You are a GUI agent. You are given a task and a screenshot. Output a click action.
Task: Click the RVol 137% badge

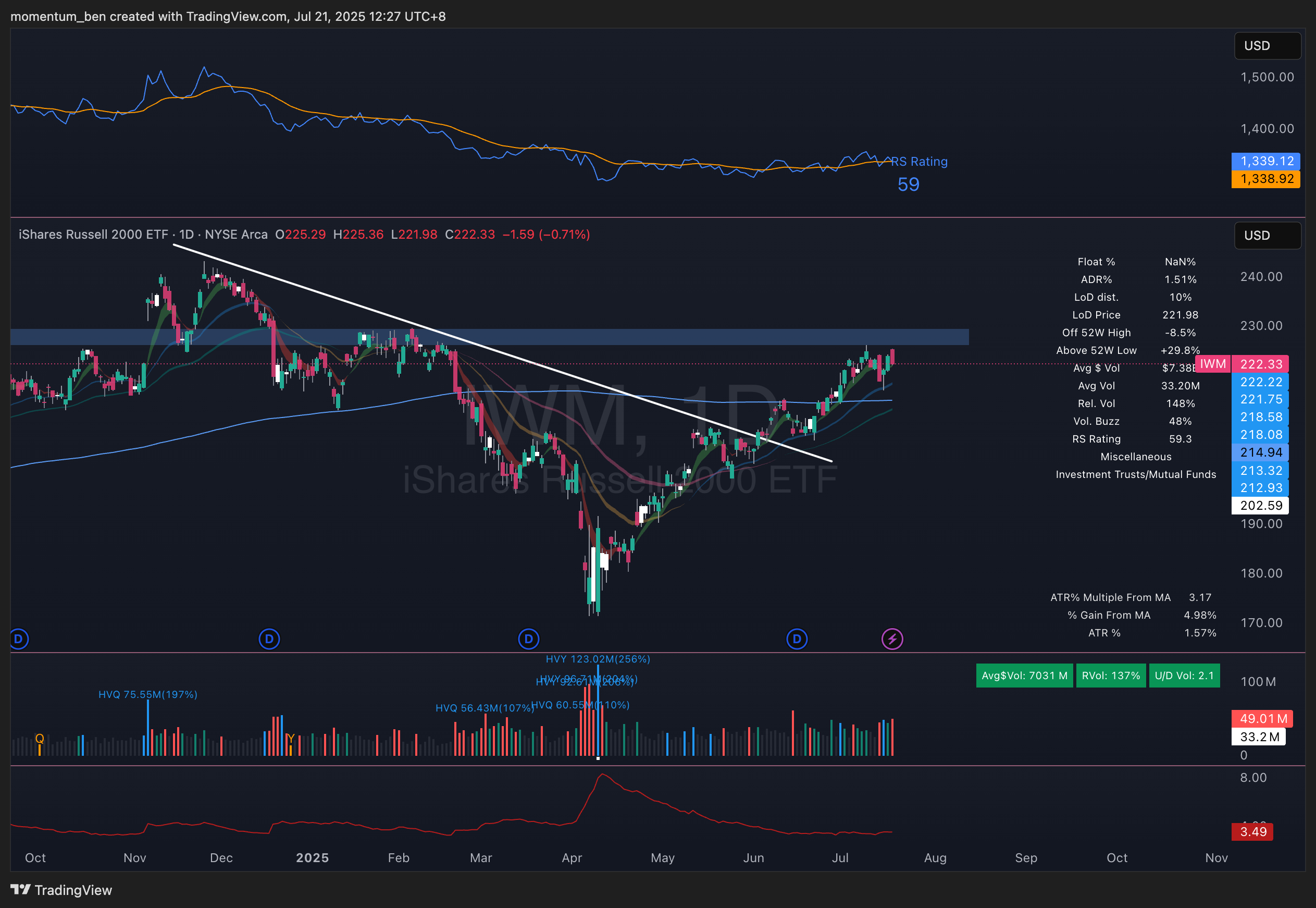click(1110, 676)
